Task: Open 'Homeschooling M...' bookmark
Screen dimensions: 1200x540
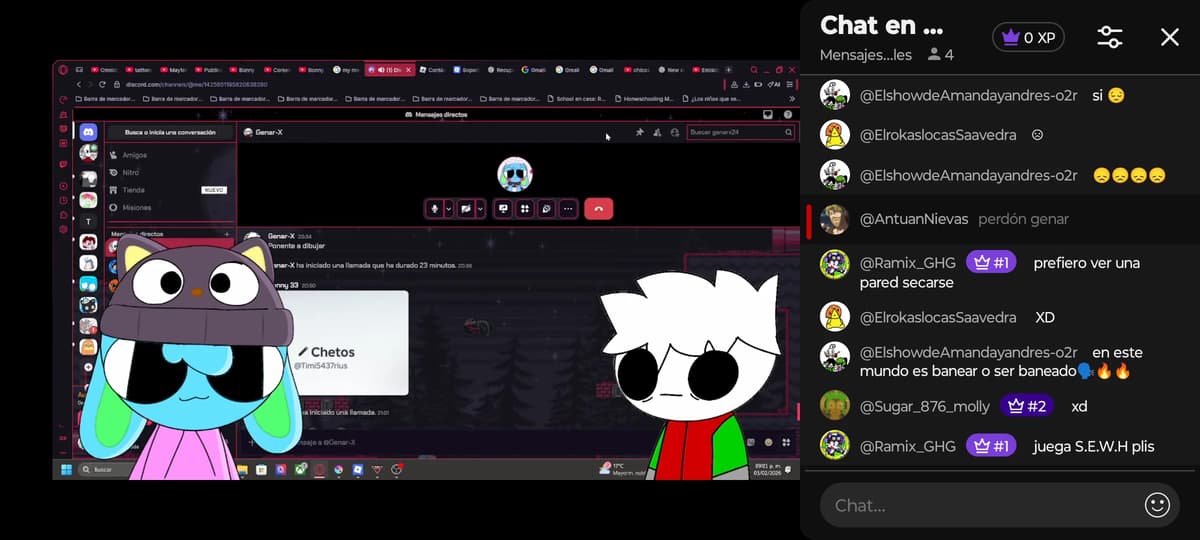Action: click(x=645, y=99)
